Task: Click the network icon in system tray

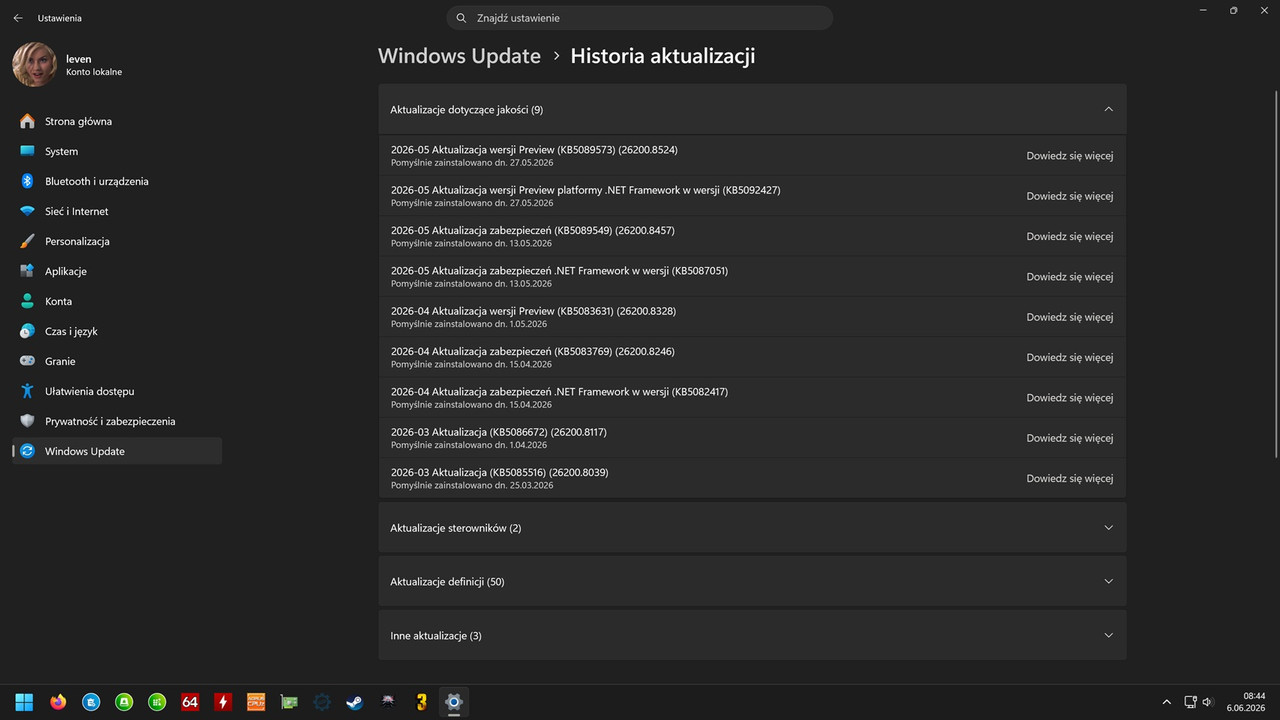Action: click(1190, 702)
